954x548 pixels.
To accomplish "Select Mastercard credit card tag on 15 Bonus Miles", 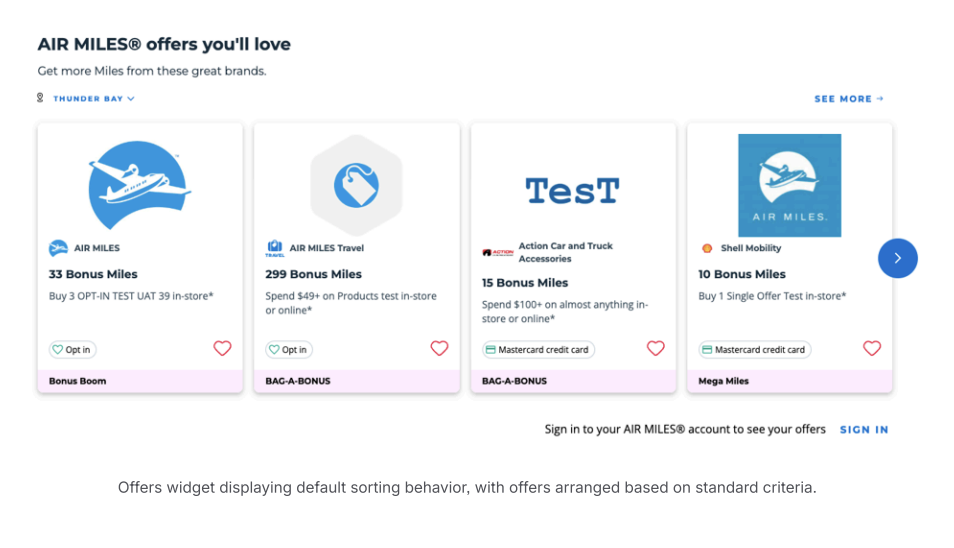I will (538, 350).
